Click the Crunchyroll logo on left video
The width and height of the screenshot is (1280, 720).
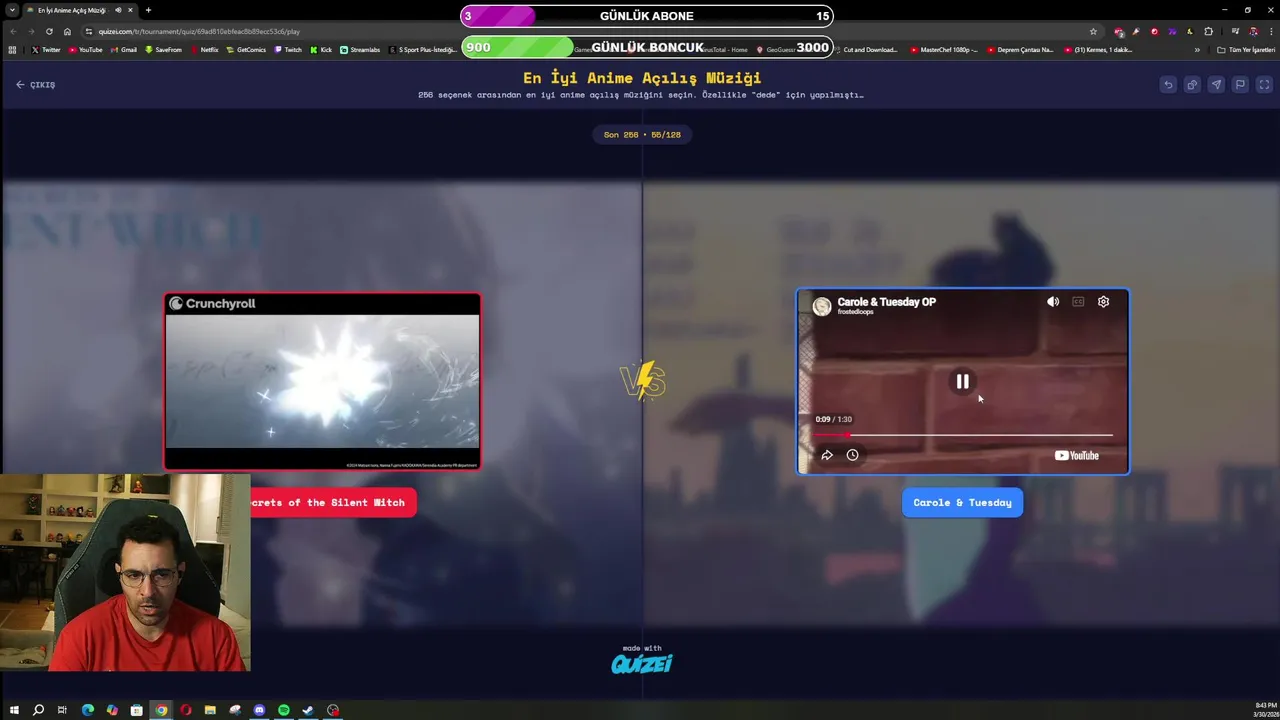click(x=212, y=303)
